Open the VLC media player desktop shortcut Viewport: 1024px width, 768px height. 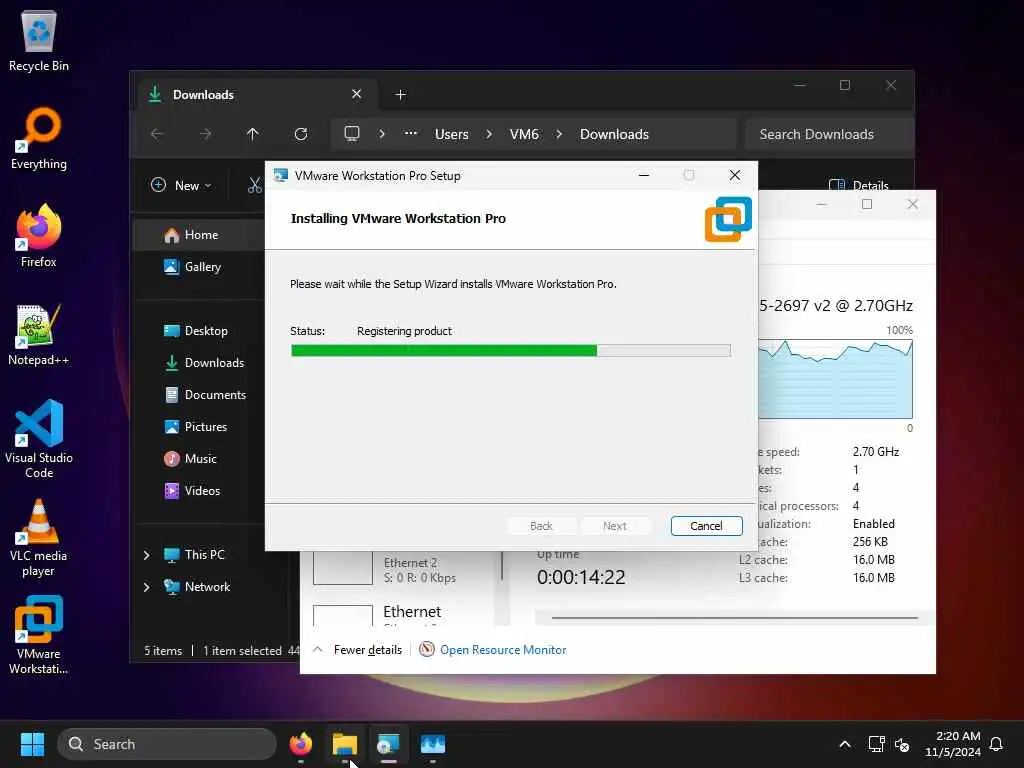click(39, 538)
